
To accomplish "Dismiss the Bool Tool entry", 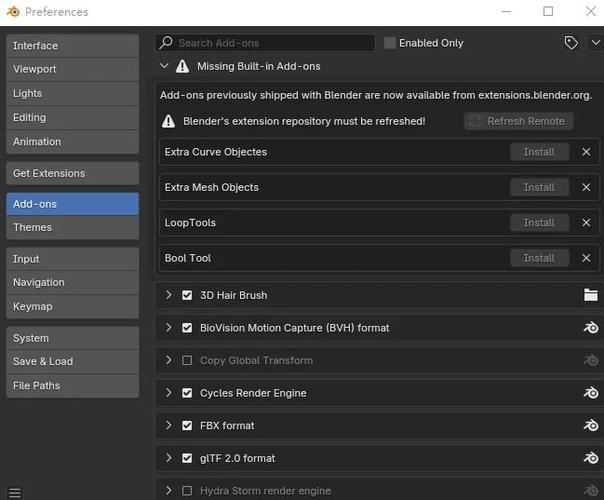I will click(x=586, y=258).
